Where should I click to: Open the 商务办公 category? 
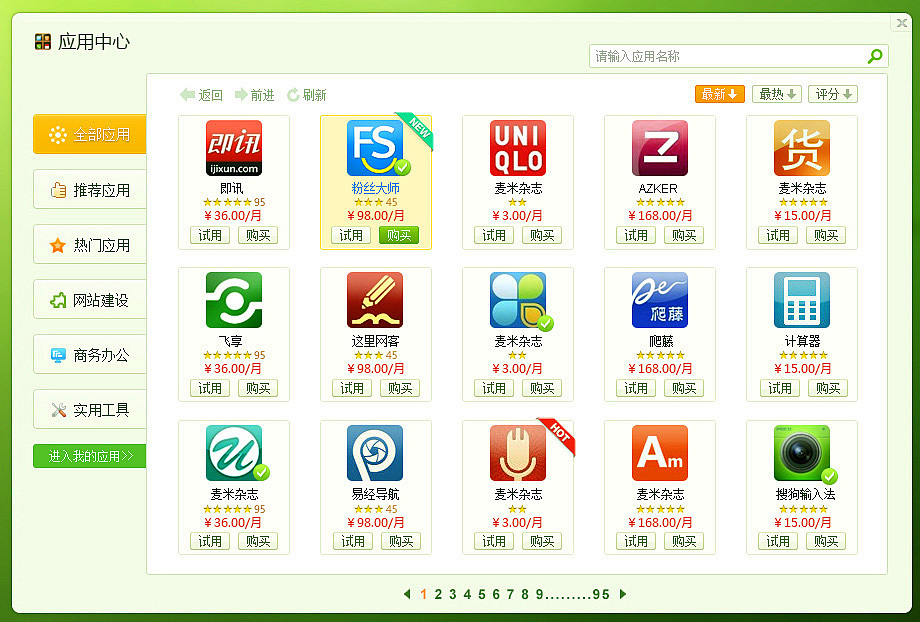coord(90,354)
